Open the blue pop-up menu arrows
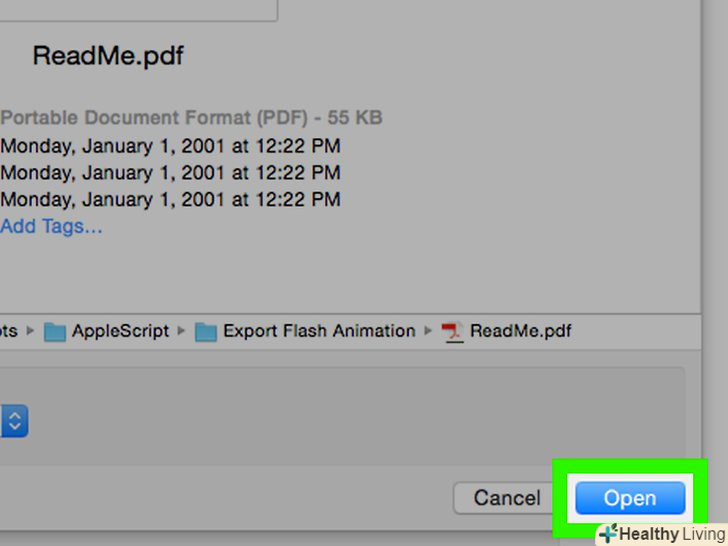728x546 pixels. (x=14, y=420)
